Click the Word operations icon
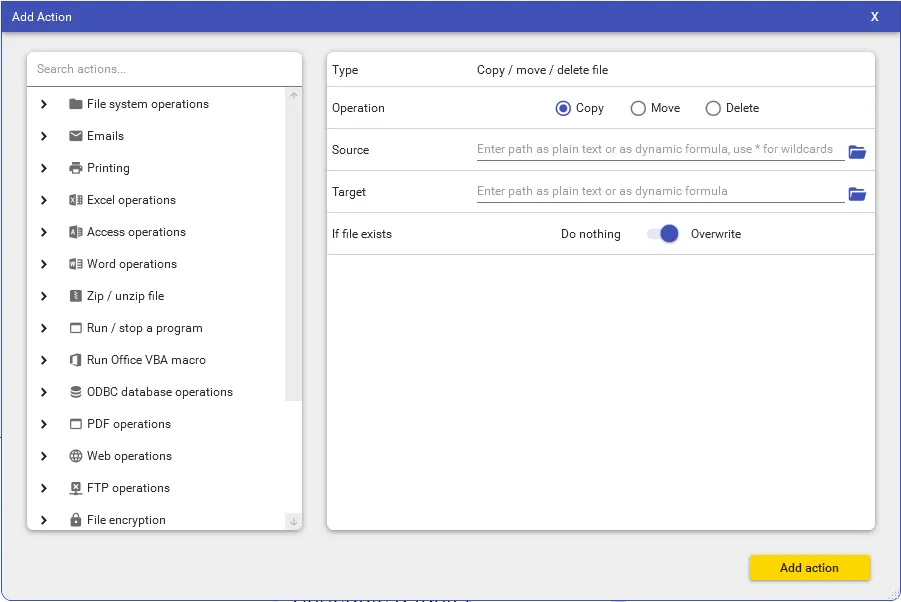 point(76,264)
